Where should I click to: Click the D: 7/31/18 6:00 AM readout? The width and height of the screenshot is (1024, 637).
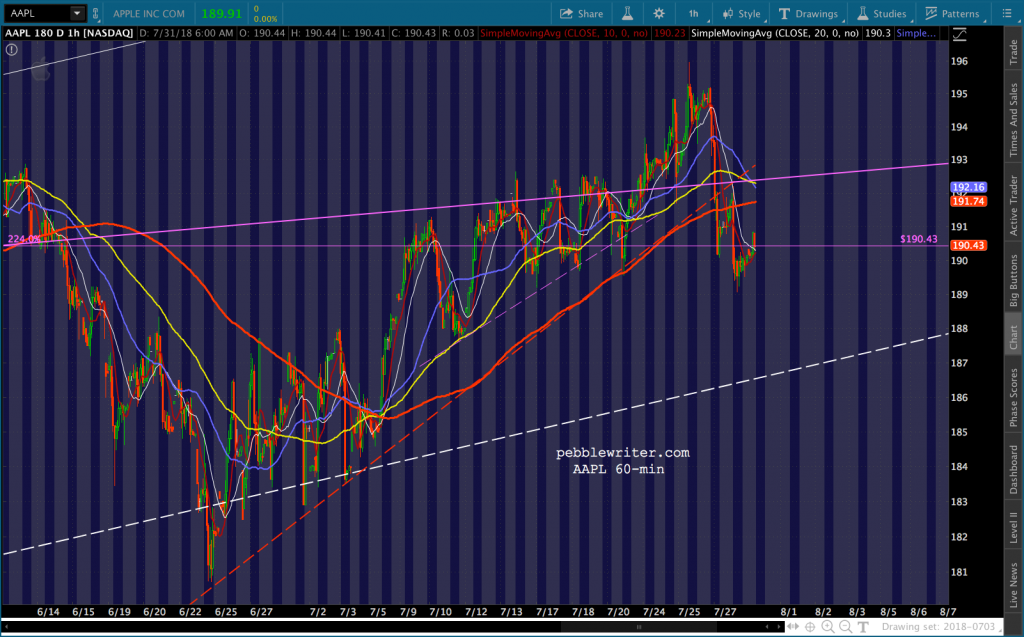pos(186,33)
